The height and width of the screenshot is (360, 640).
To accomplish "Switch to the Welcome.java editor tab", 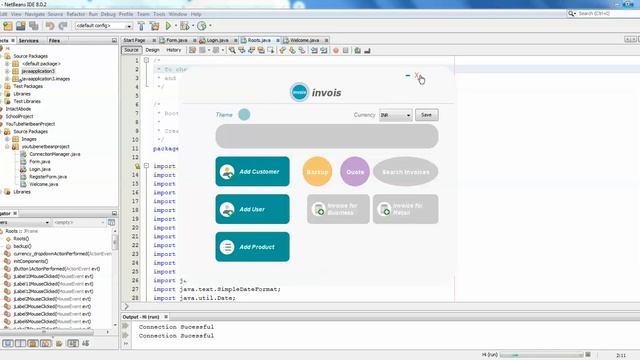I will (304, 40).
